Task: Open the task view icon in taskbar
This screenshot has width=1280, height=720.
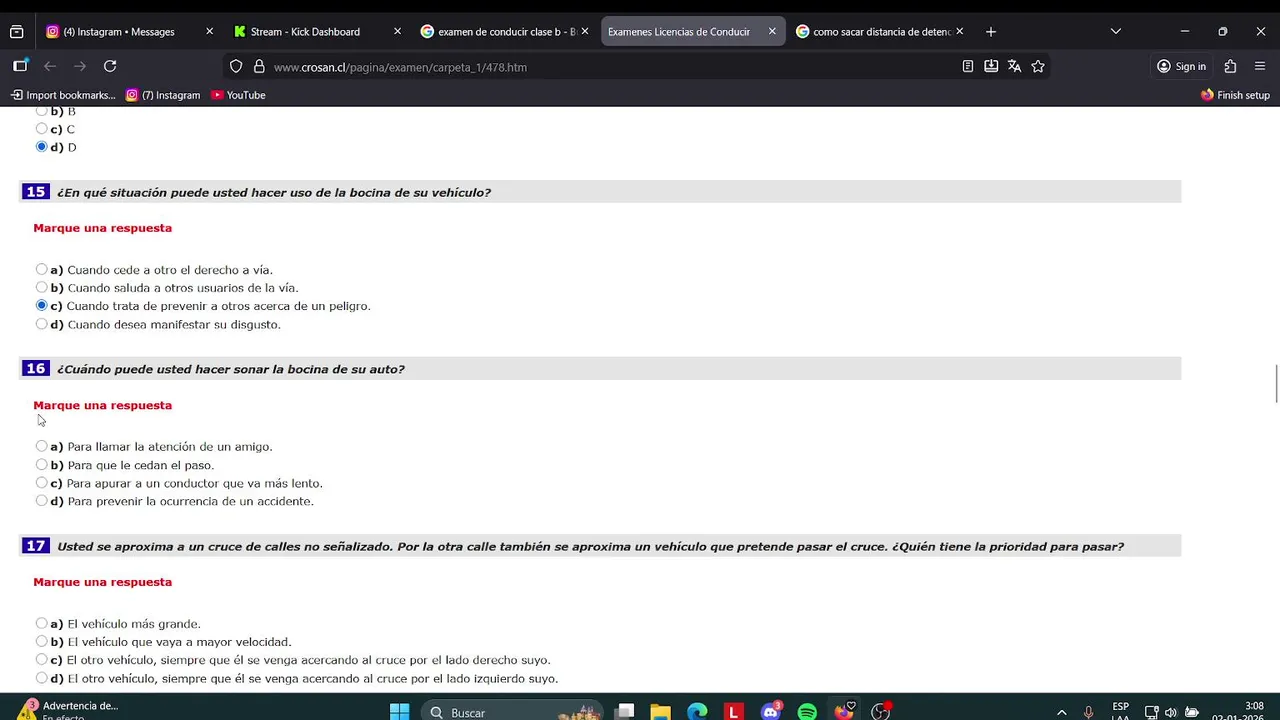Action: click(x=625, y=712)
